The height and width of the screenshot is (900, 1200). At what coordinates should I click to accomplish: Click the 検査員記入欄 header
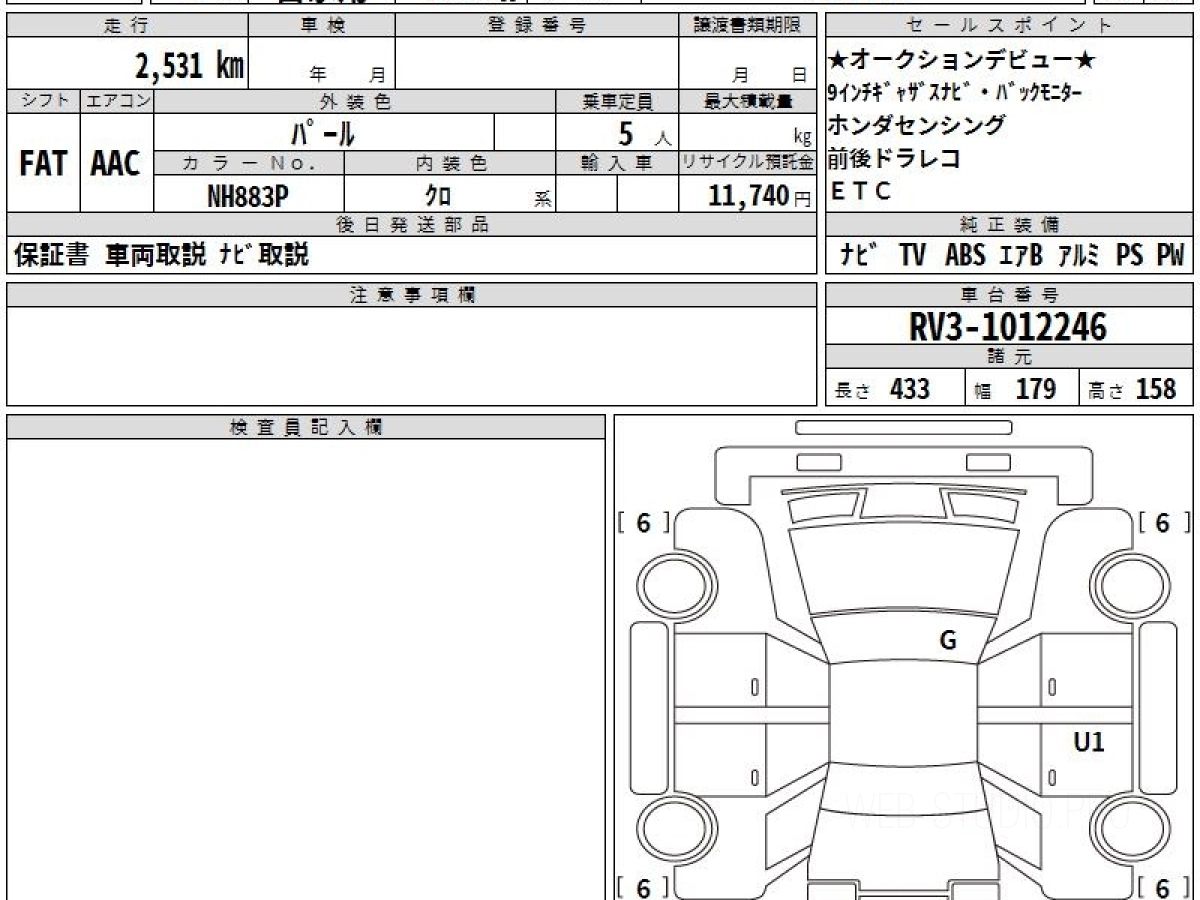306,427
